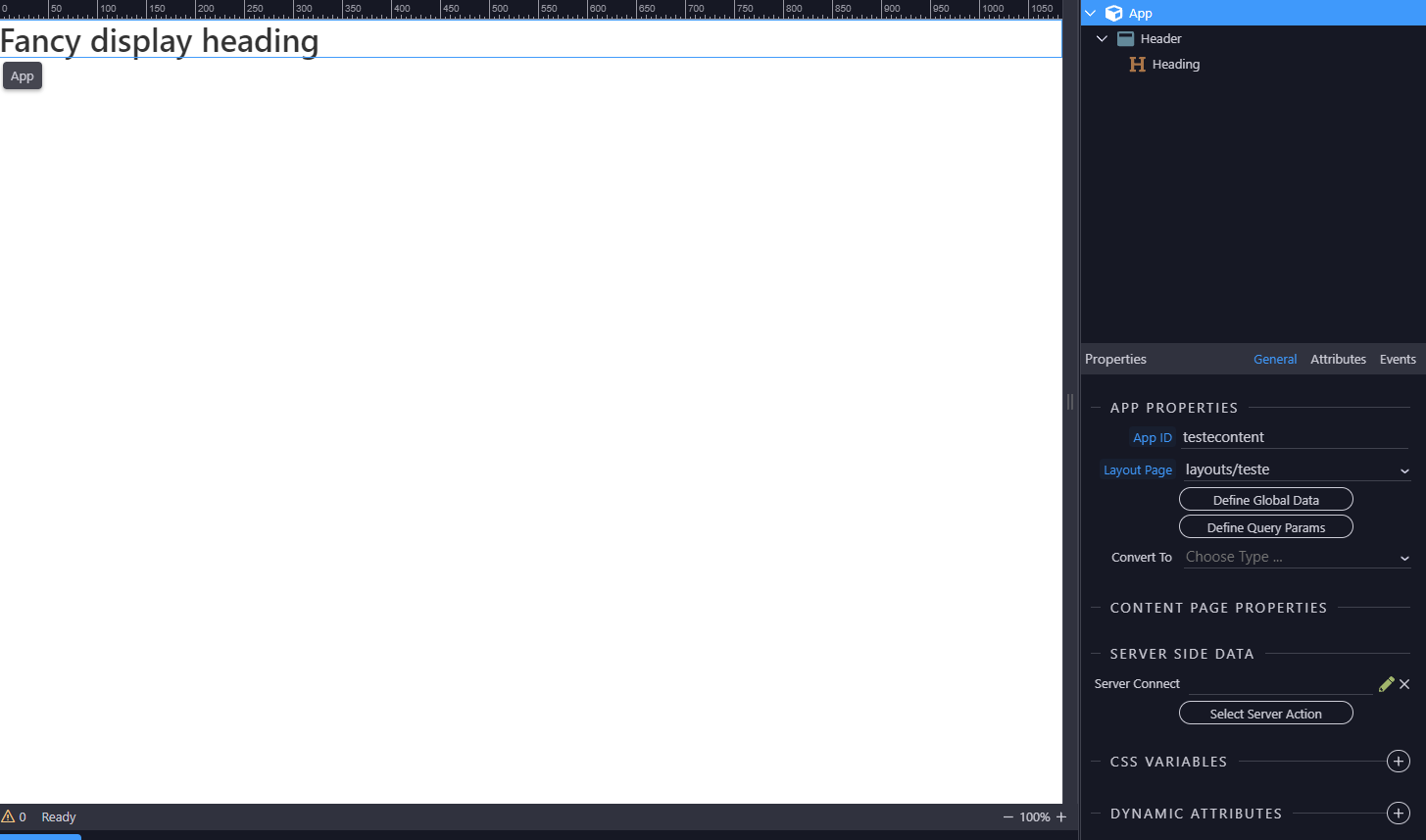This screenshot has height=840, width=1426.
Task: Click the Heading H icon in the tree
Action: coord(1137,64)
